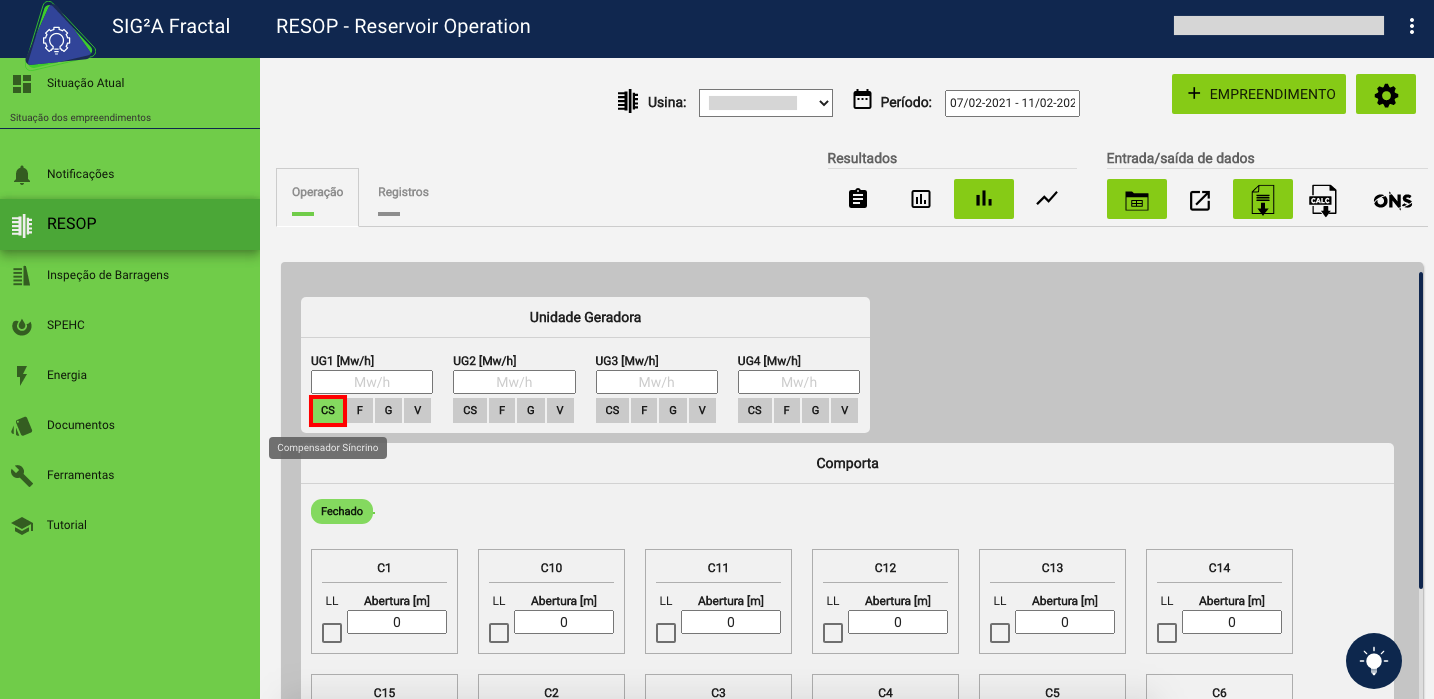Click the lightbulb help icon
This screenshot has height=699, width=1434.
tap(1373, 660)
